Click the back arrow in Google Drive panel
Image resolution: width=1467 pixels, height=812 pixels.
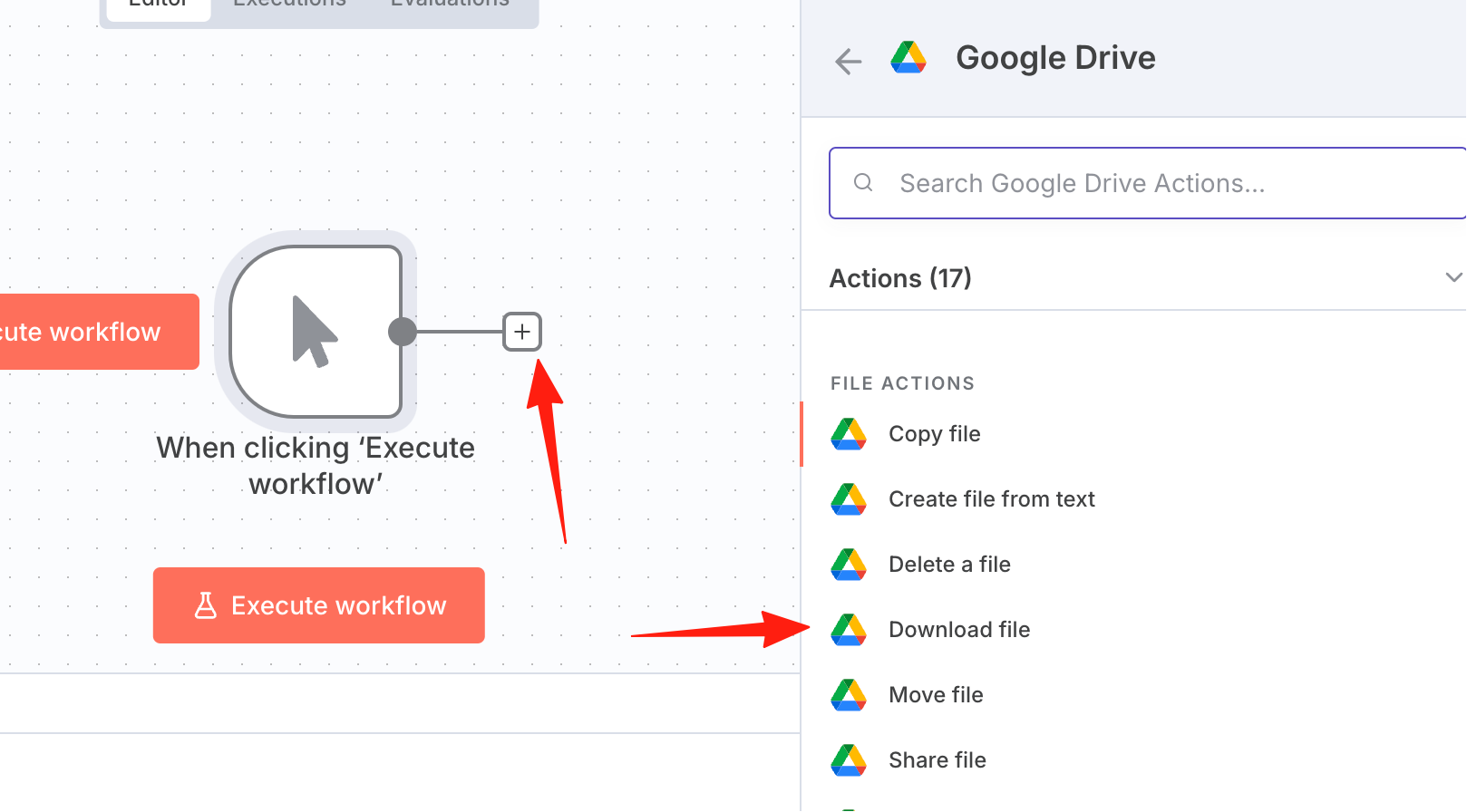pos(849,61)
